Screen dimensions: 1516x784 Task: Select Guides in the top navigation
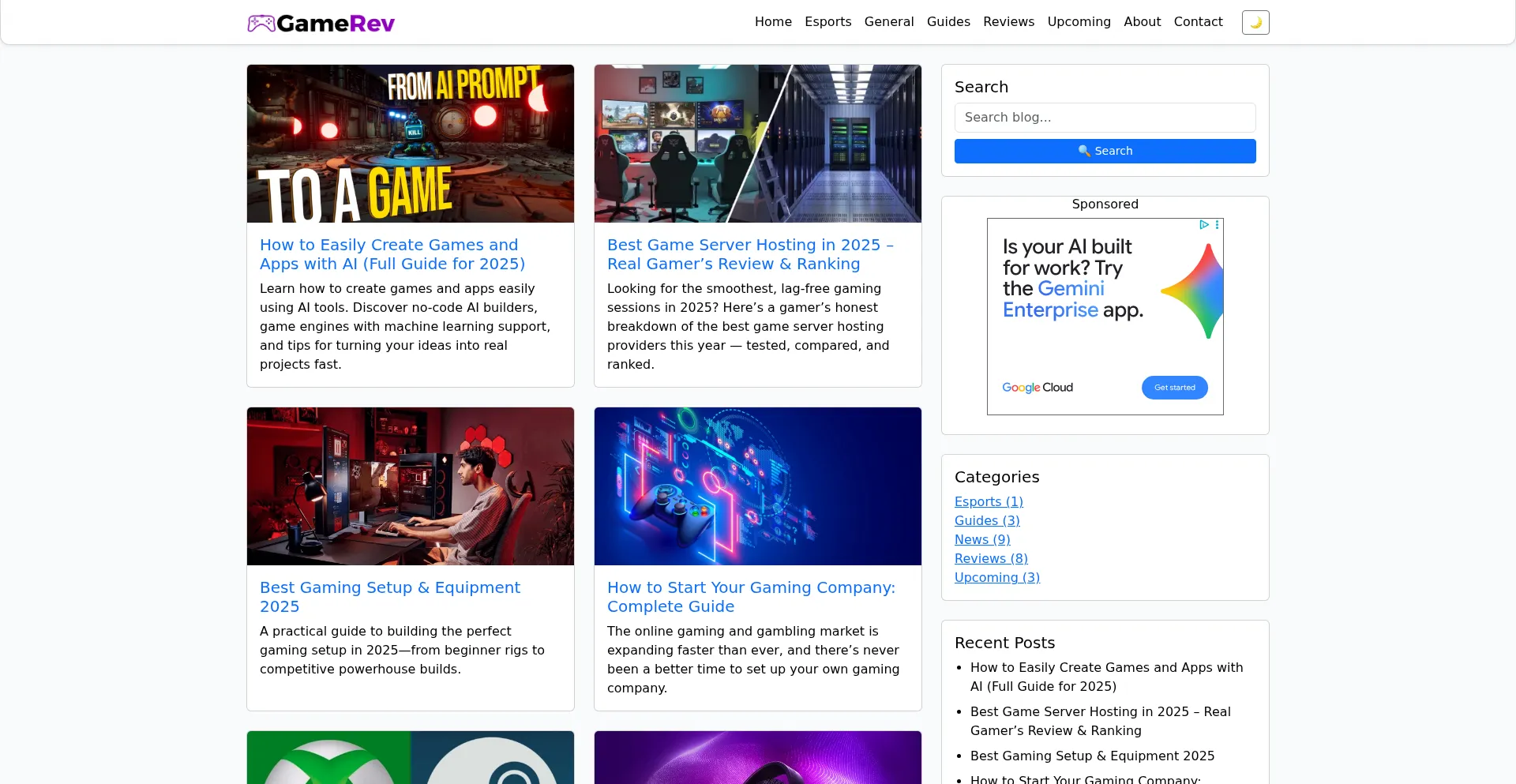(948, 22)
